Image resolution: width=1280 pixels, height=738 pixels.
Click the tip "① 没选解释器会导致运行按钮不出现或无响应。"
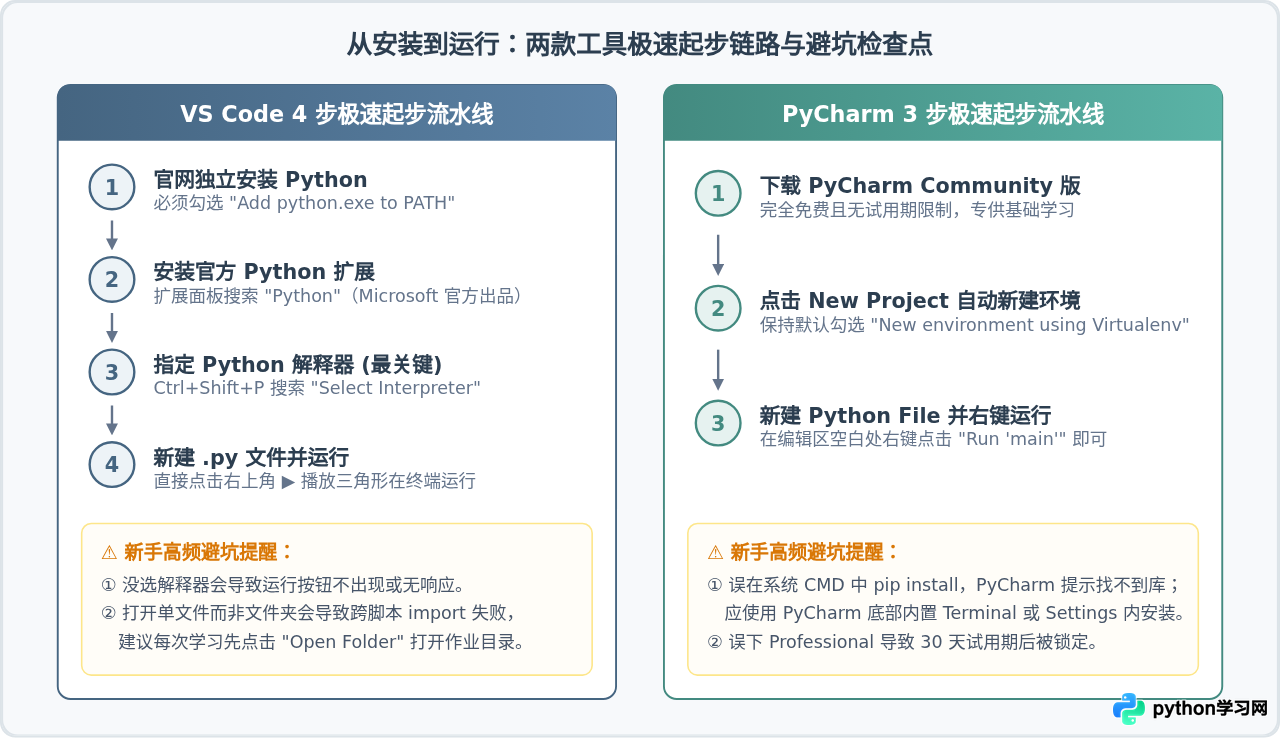(284, 585)
